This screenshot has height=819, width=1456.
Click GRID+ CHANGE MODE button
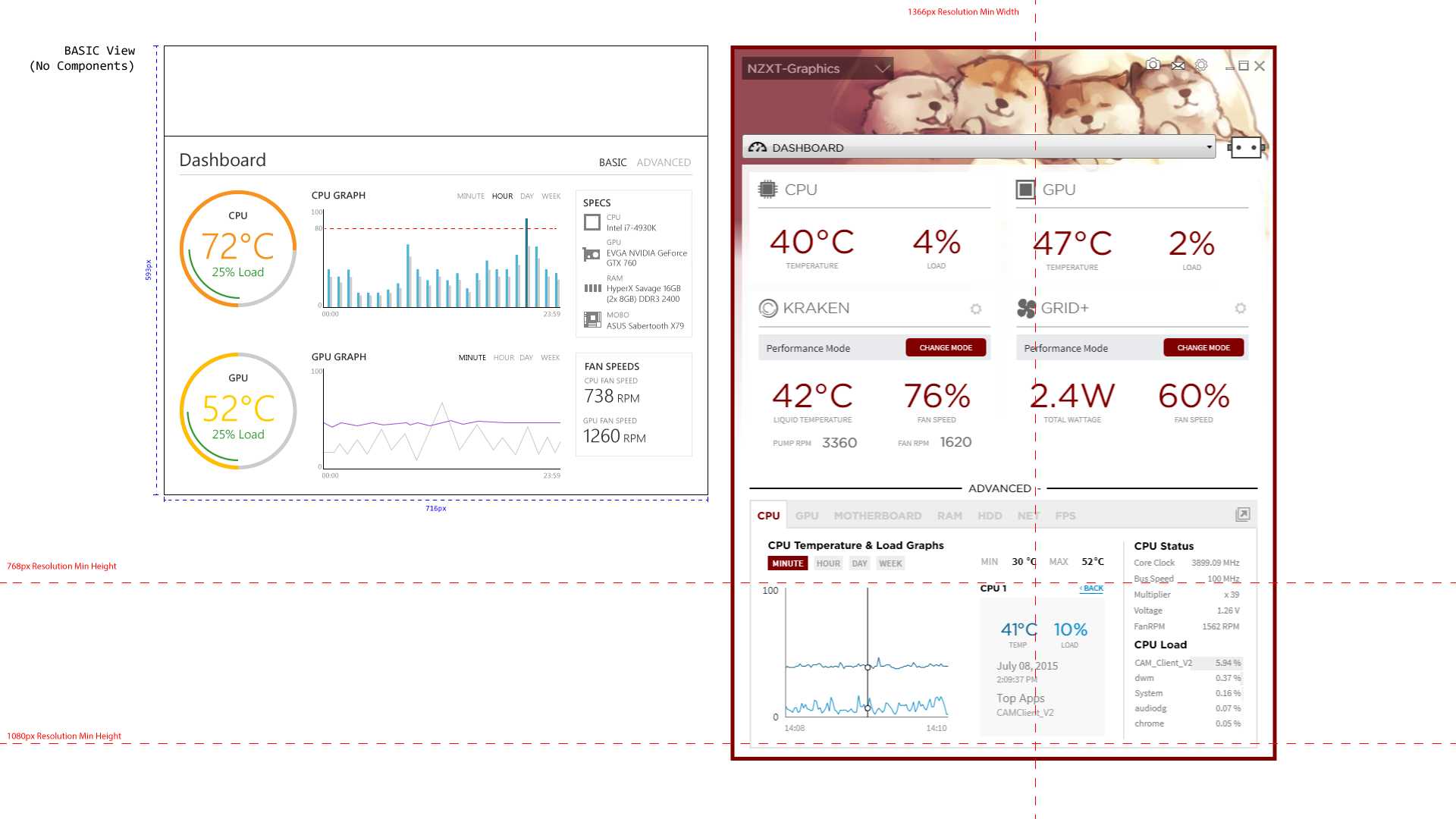point(1203,347)
